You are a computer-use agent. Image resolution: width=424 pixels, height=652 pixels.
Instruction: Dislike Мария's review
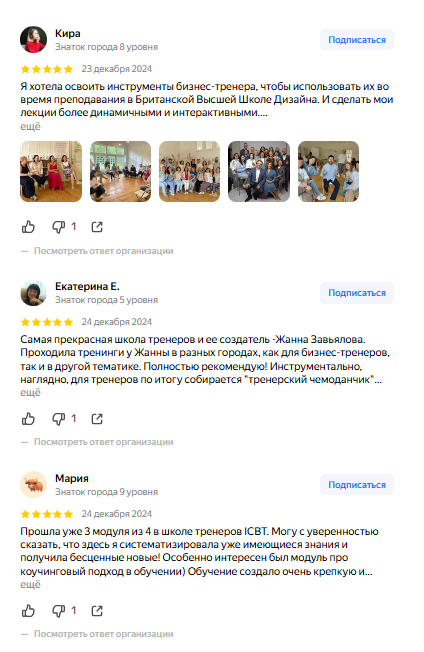click(58, 611)
